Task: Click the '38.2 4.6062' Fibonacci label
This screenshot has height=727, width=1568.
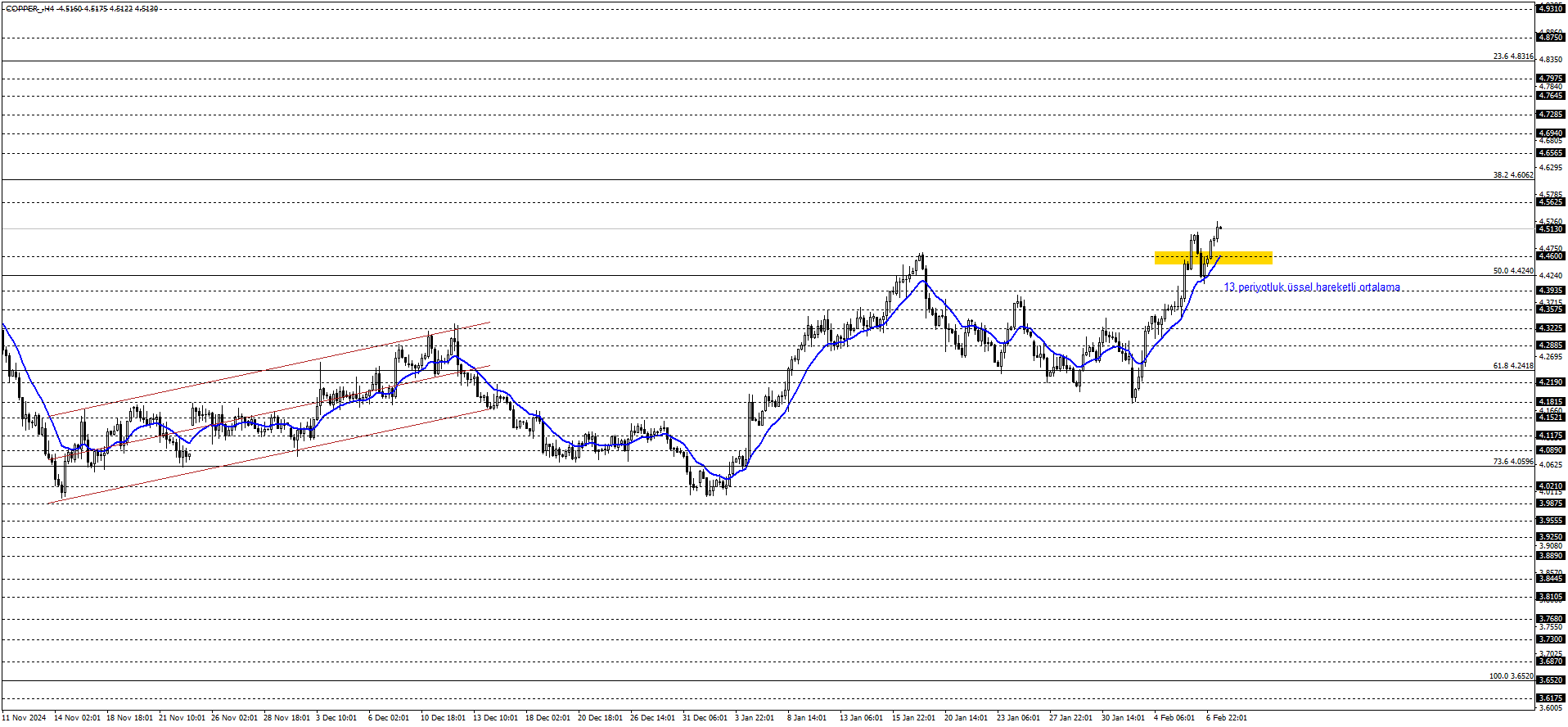Action: click(1513, 175)
